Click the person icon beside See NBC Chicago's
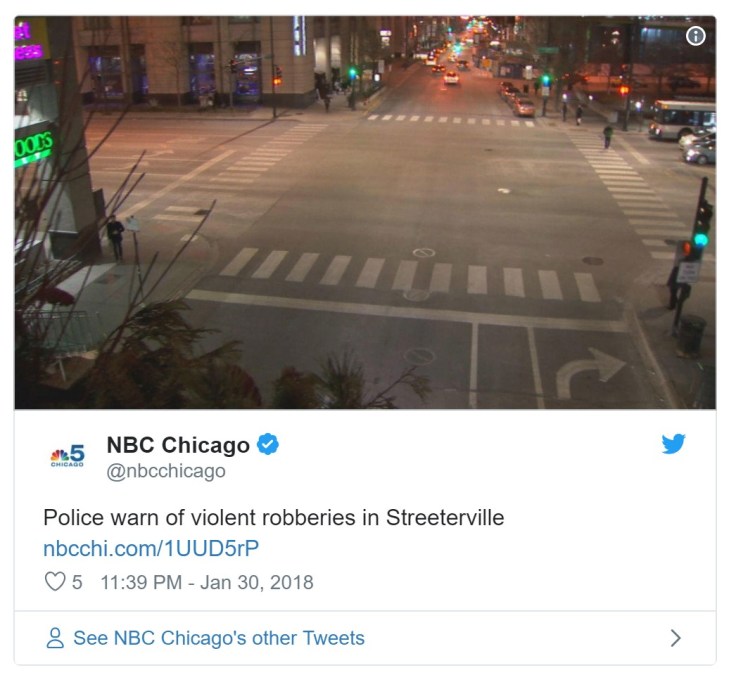Viewport: 736px width, 689px height. click(x=55, y=638)
